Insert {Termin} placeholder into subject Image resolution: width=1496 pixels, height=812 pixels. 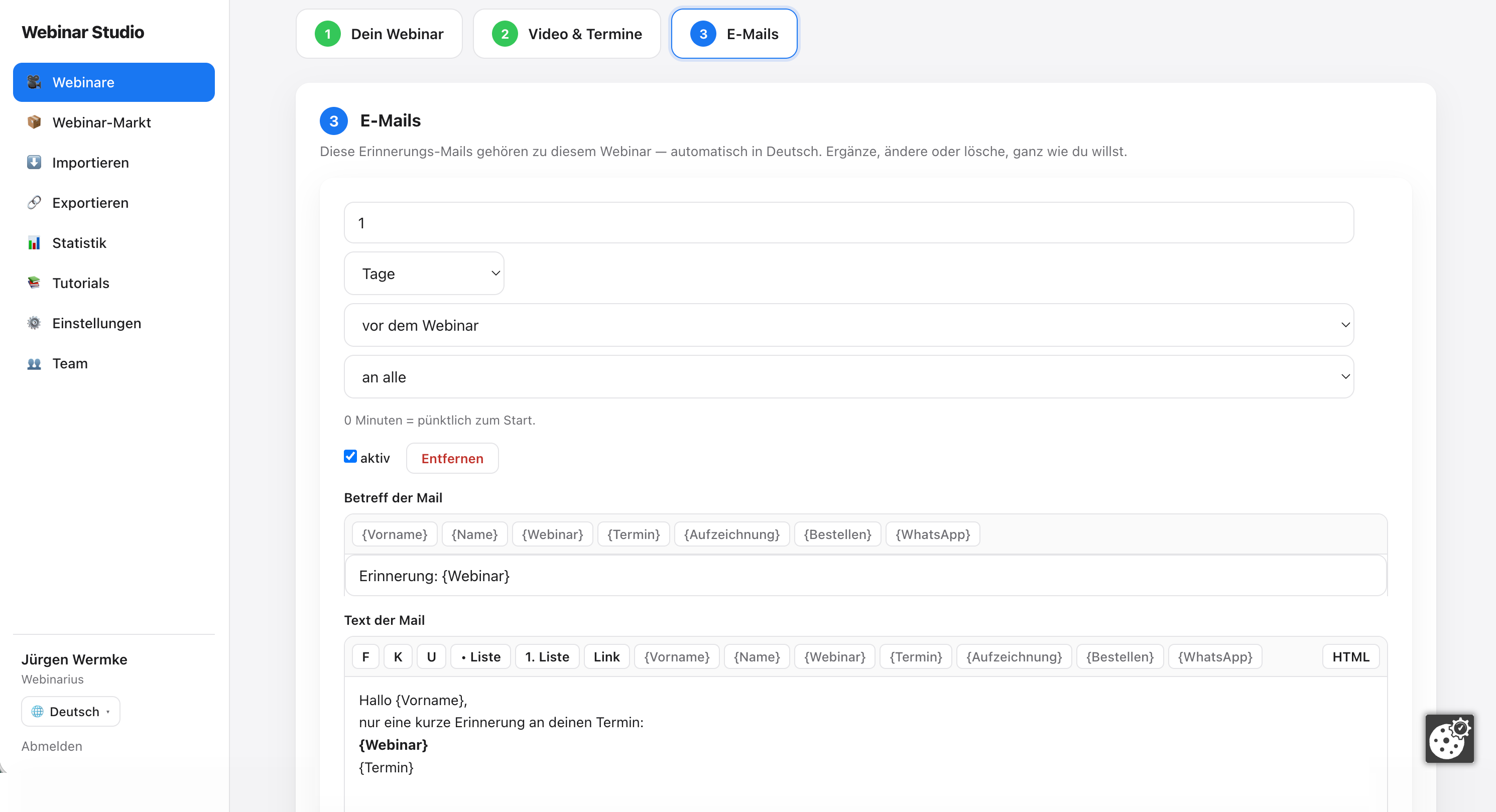634,534
